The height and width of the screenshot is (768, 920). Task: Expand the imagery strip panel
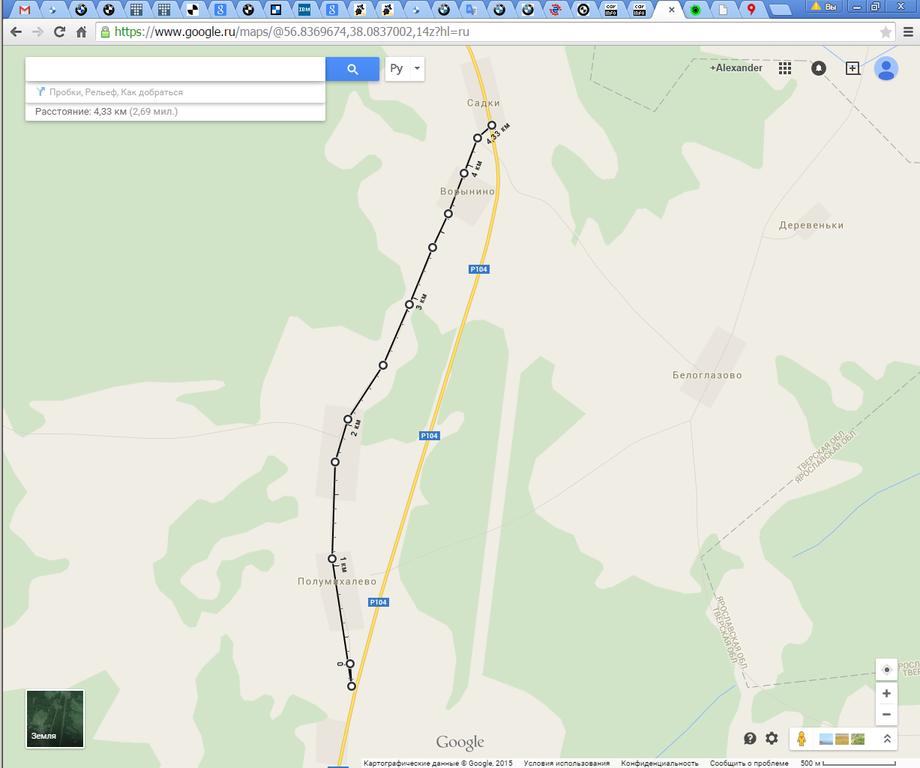[887, 738]
